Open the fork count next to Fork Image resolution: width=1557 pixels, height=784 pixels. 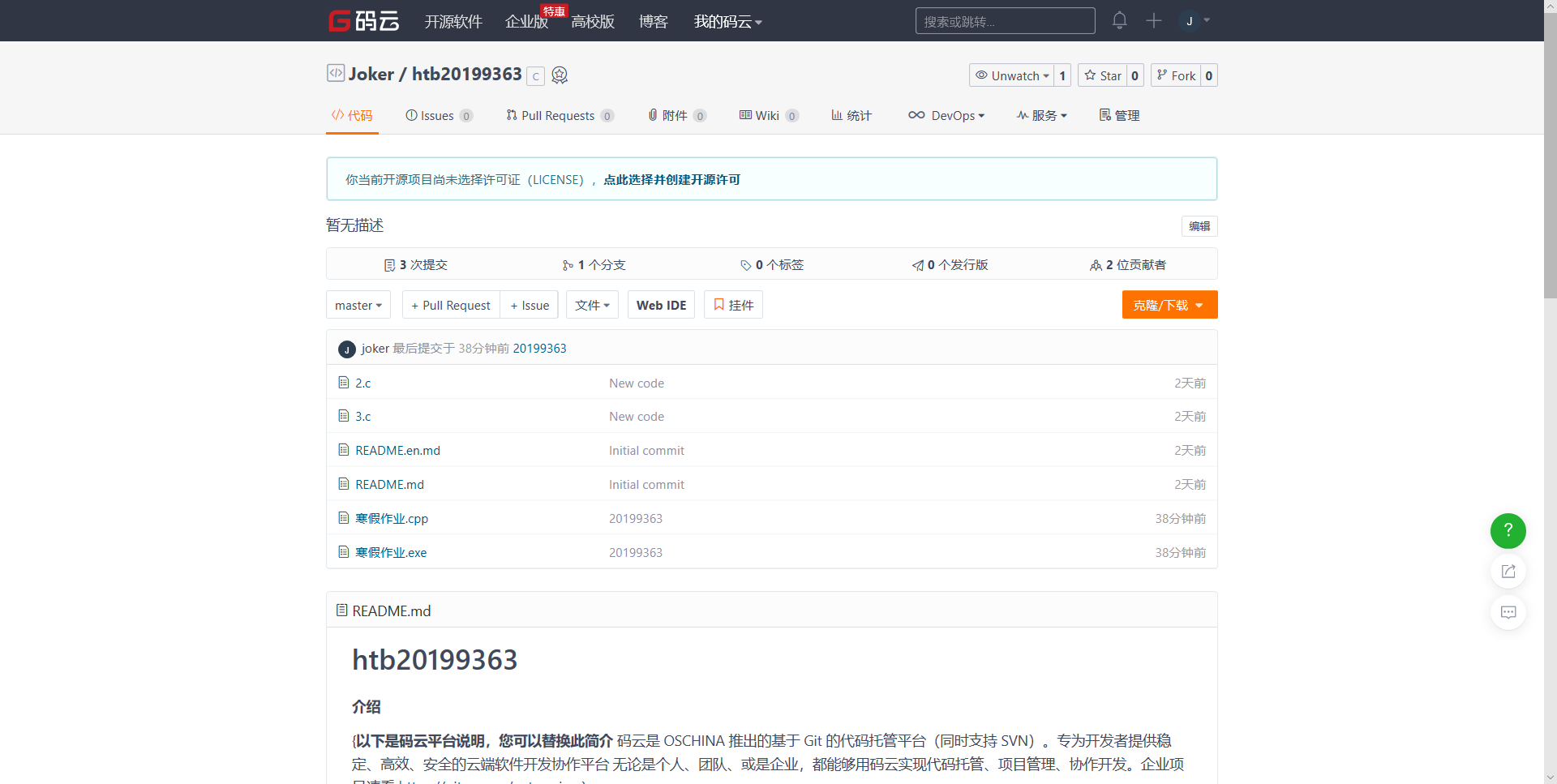tap(1209, 75)
